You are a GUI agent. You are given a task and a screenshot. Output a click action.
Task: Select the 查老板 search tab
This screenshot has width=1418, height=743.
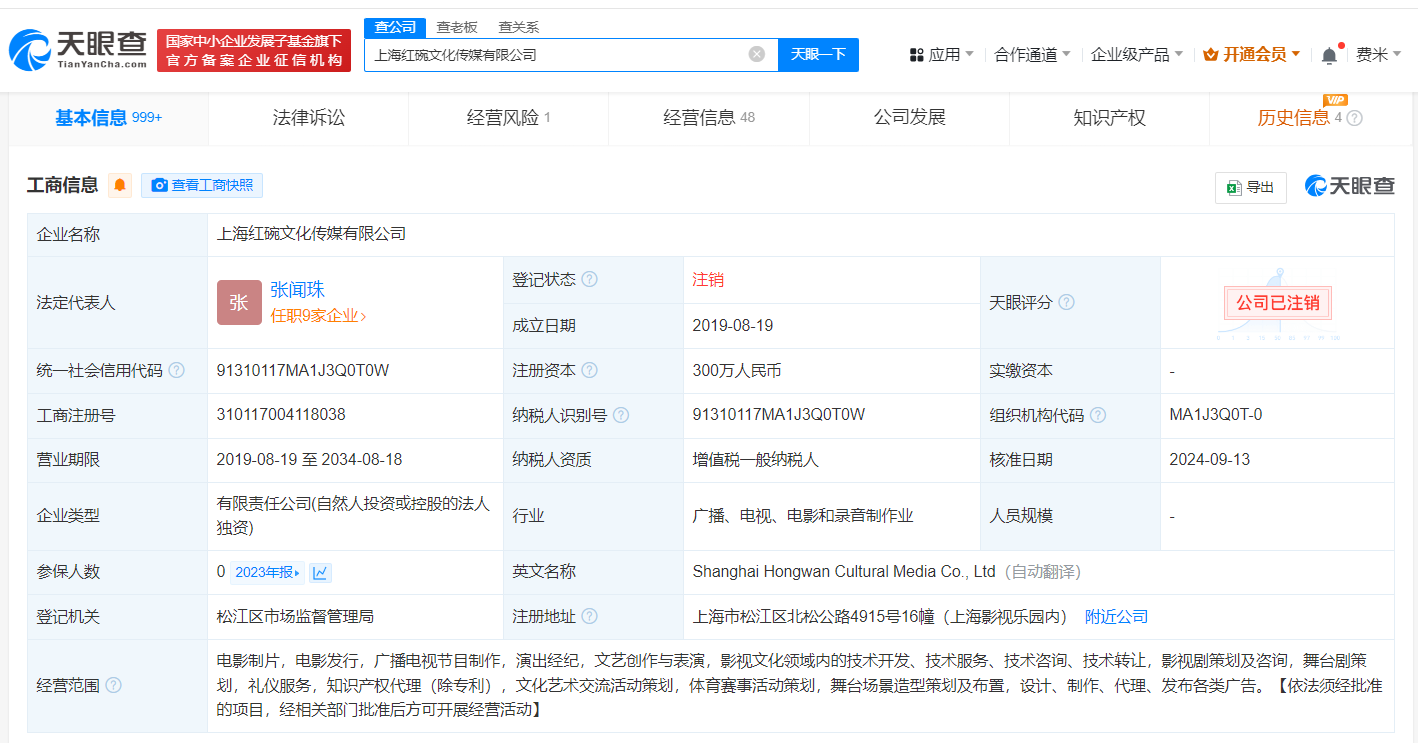[455, 27]
